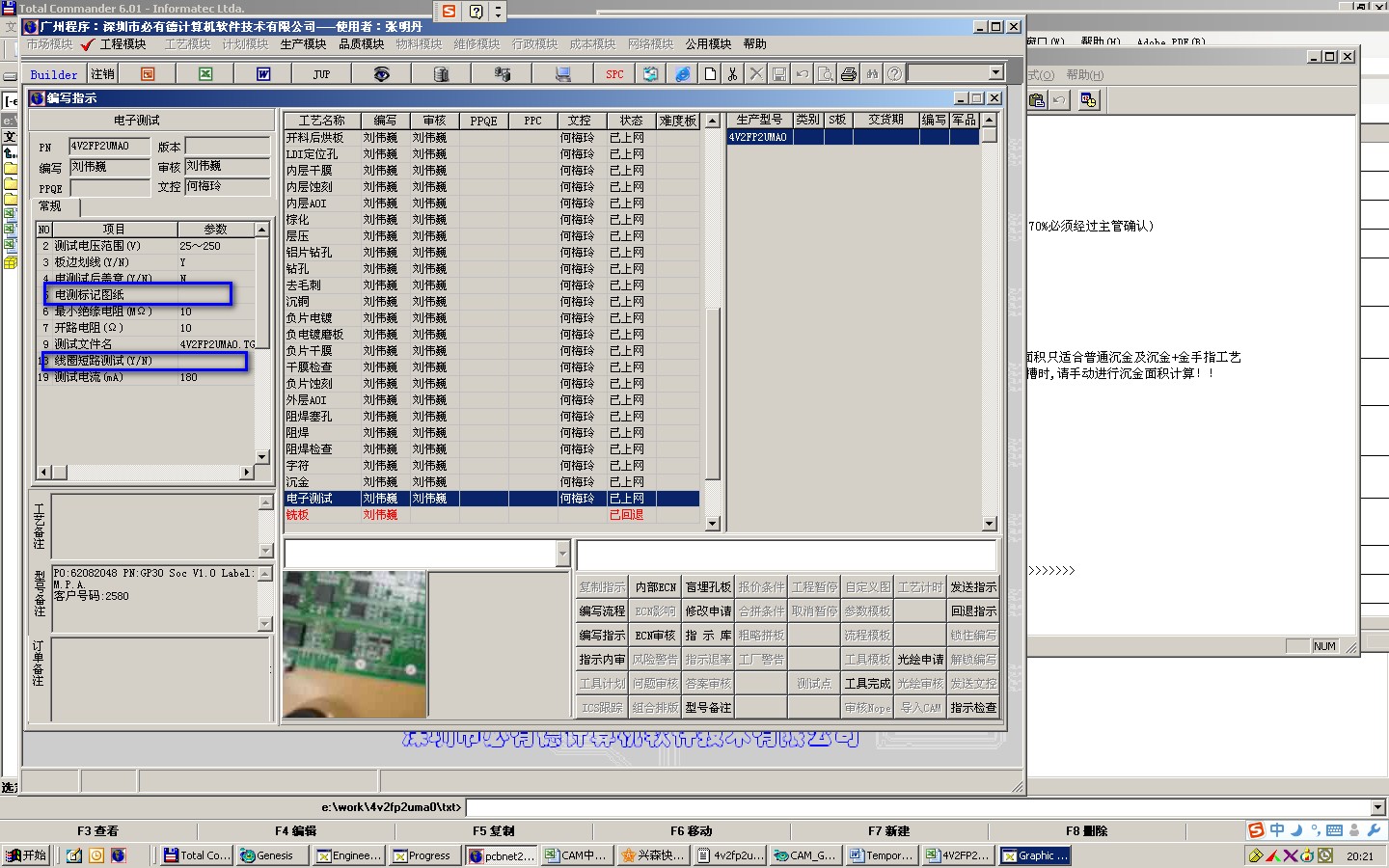Click the production model list scroll-down arrow

click(989, 524)
